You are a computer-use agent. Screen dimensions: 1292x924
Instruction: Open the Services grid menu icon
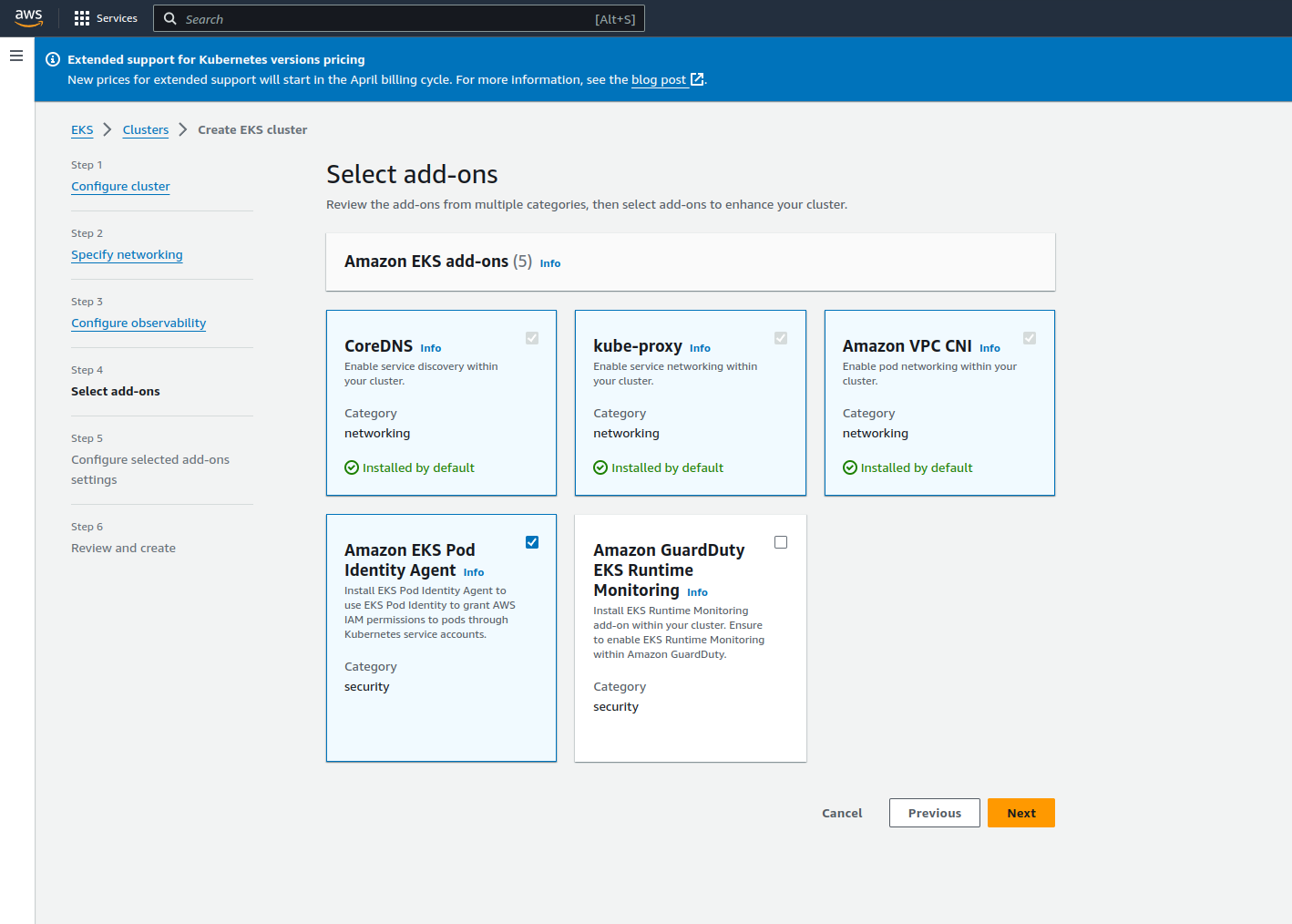pyautogui.click(x=82, y=18)
